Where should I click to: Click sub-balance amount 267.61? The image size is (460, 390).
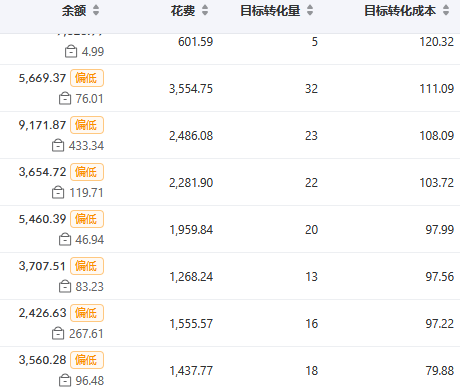pos(86,334)
